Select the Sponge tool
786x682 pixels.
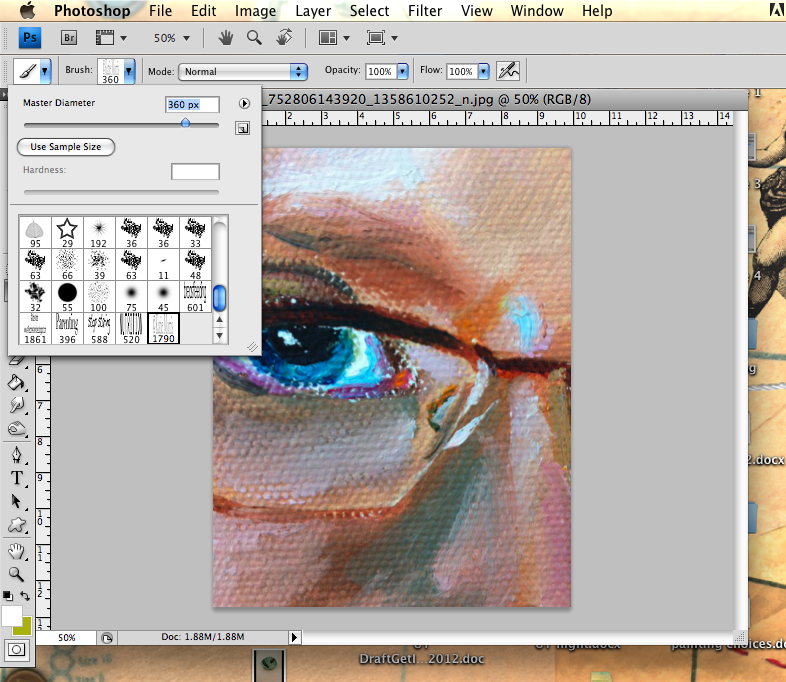click(17, 428)
